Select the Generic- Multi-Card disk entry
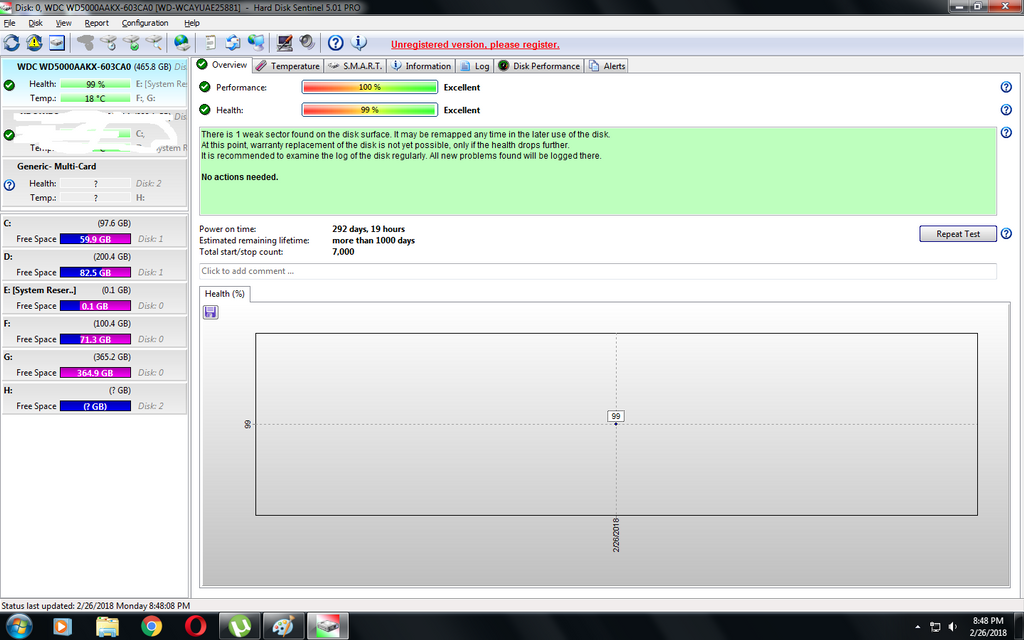 pyautogui.click(x=94, y=182)
